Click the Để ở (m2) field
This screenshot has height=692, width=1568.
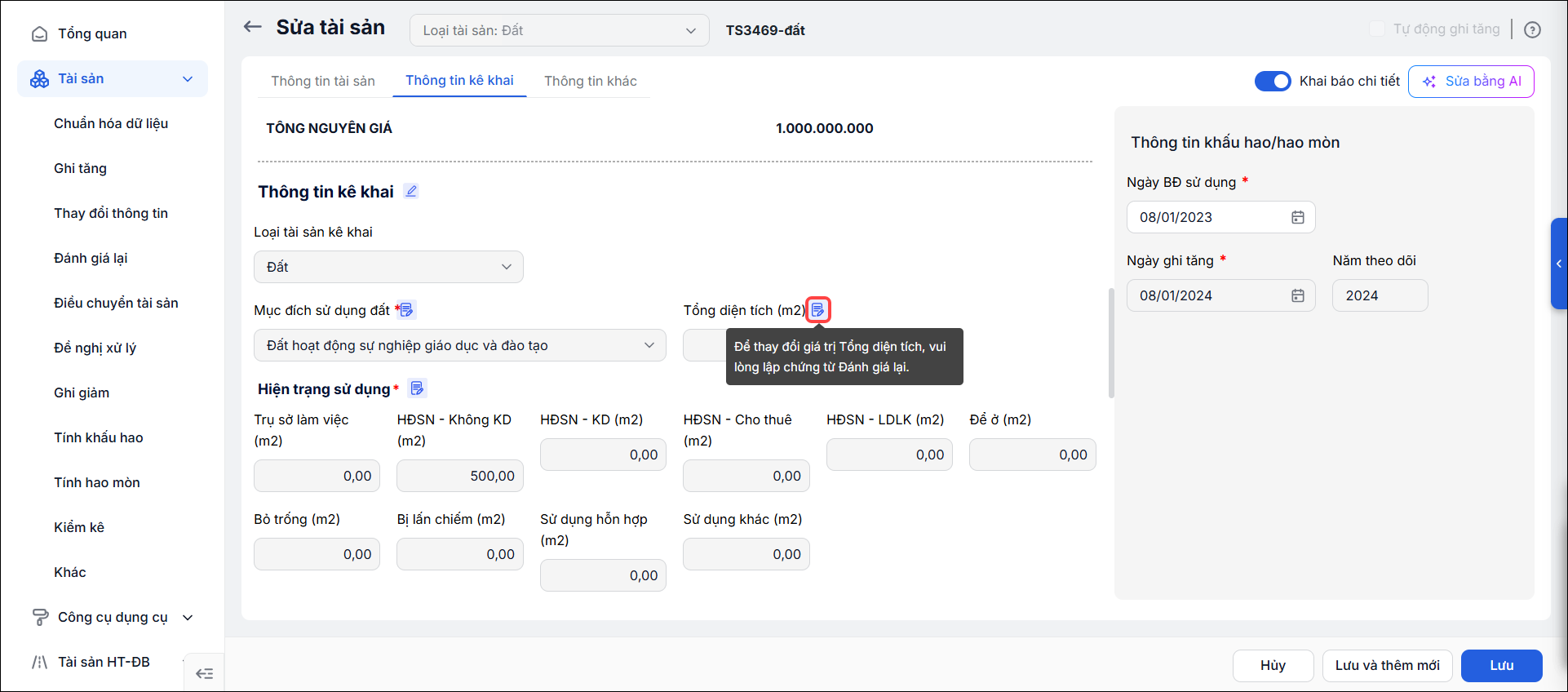pyautogui.click(x=1033, y=455)
